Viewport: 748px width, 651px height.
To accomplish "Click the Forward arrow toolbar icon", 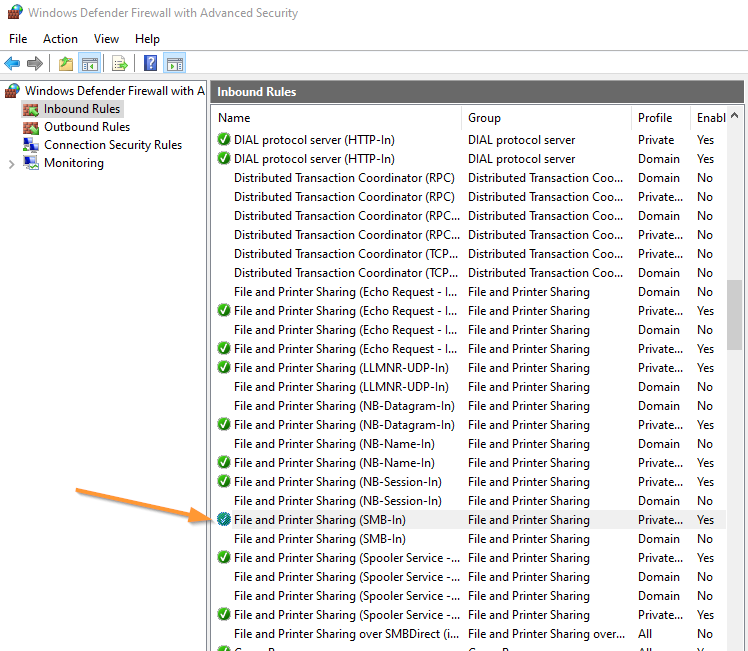I will pyautogui.click(x=35, y=63).
